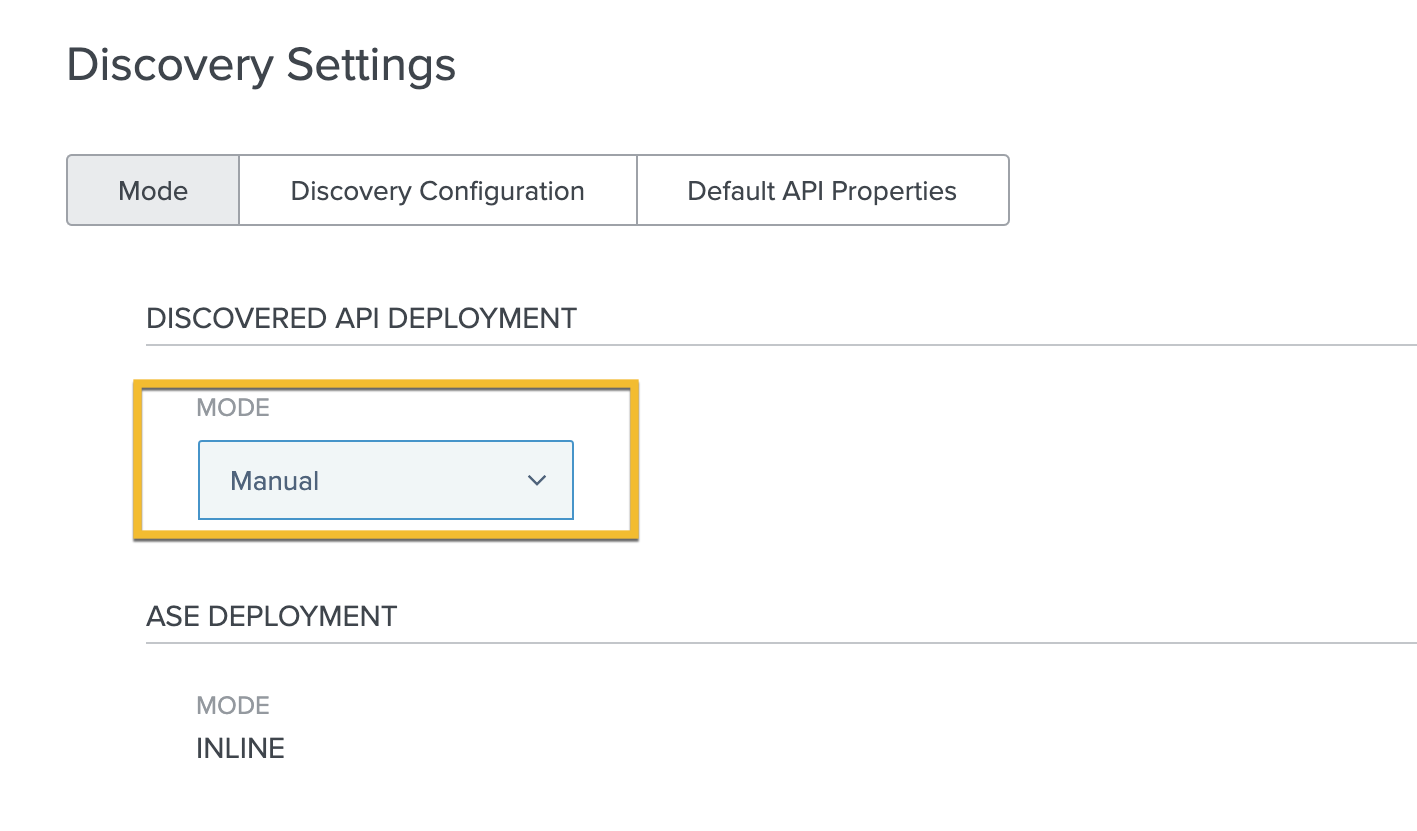Click divider line below ASE Deployment
Image resolution: width=1417 pixels, height=831 pixels.
coord(780,642)
